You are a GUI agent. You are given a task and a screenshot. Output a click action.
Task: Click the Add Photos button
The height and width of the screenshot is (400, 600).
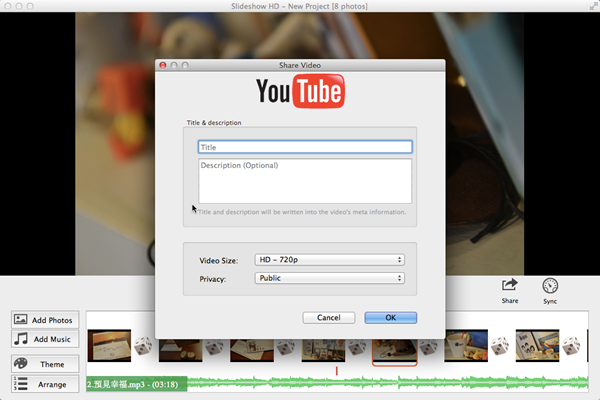click(x=45, y=320)
